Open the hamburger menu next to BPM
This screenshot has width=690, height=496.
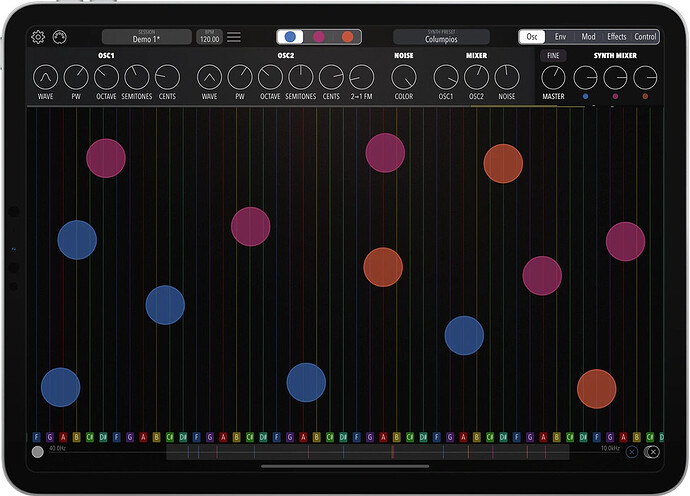point(234,37)
